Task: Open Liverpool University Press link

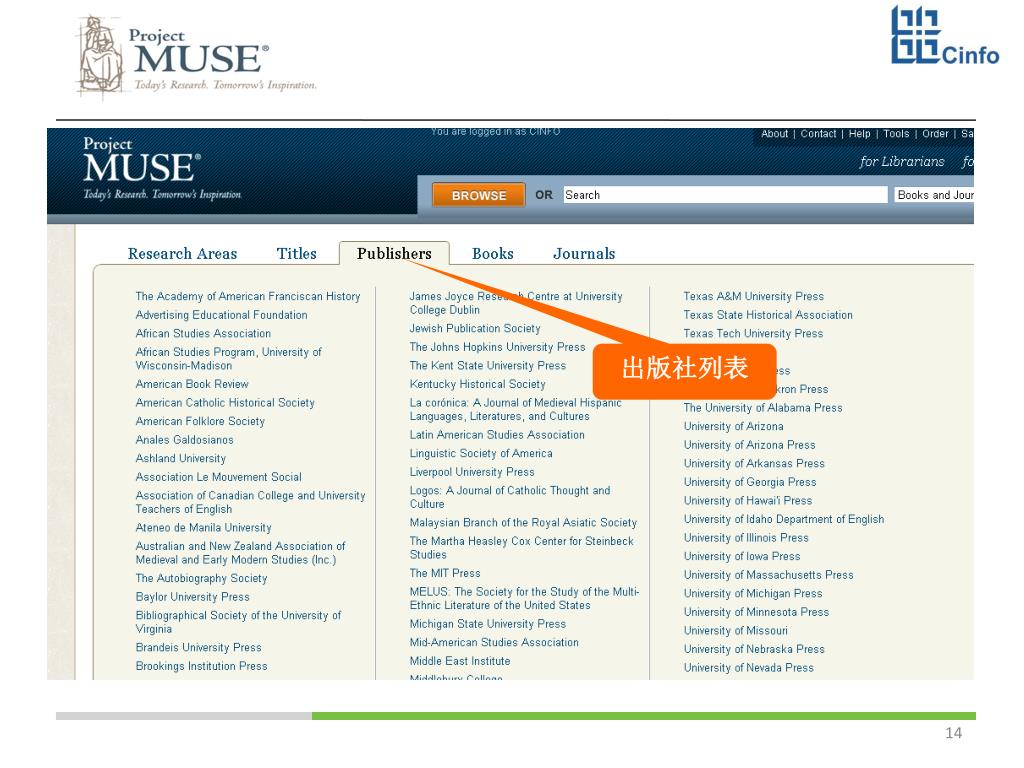Action: pos(472,472)
